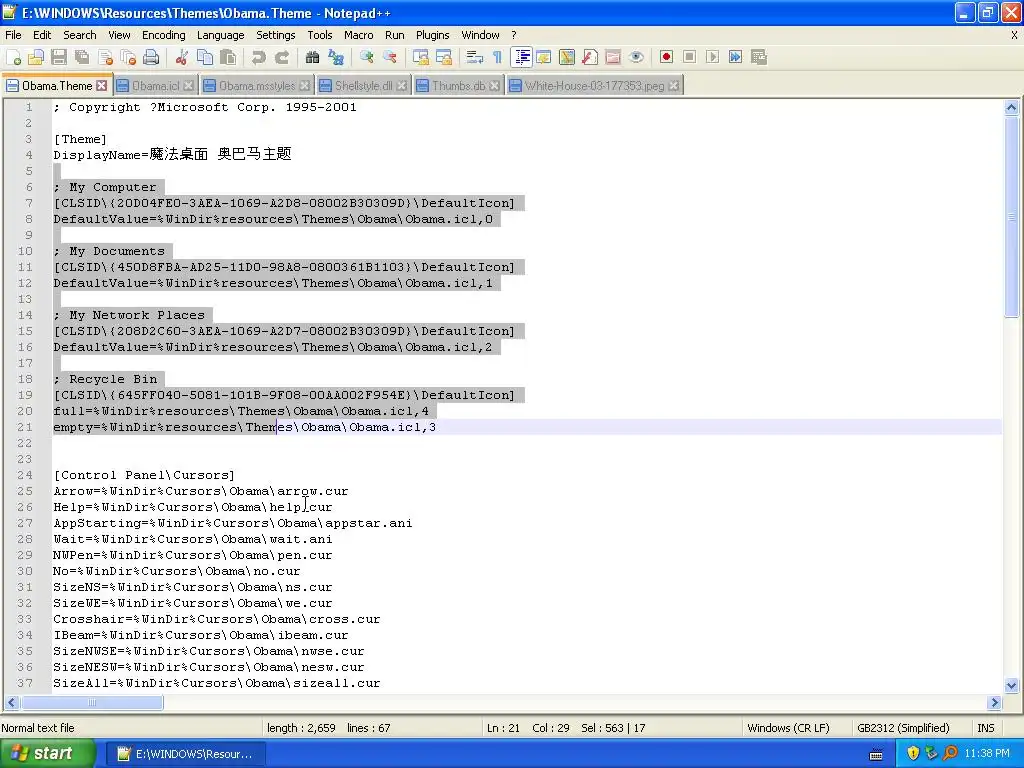Image resolution: width=1024 pixels, height=768 pixels.
Task: Save the current file via toolbar
Action: click(59, 57)
